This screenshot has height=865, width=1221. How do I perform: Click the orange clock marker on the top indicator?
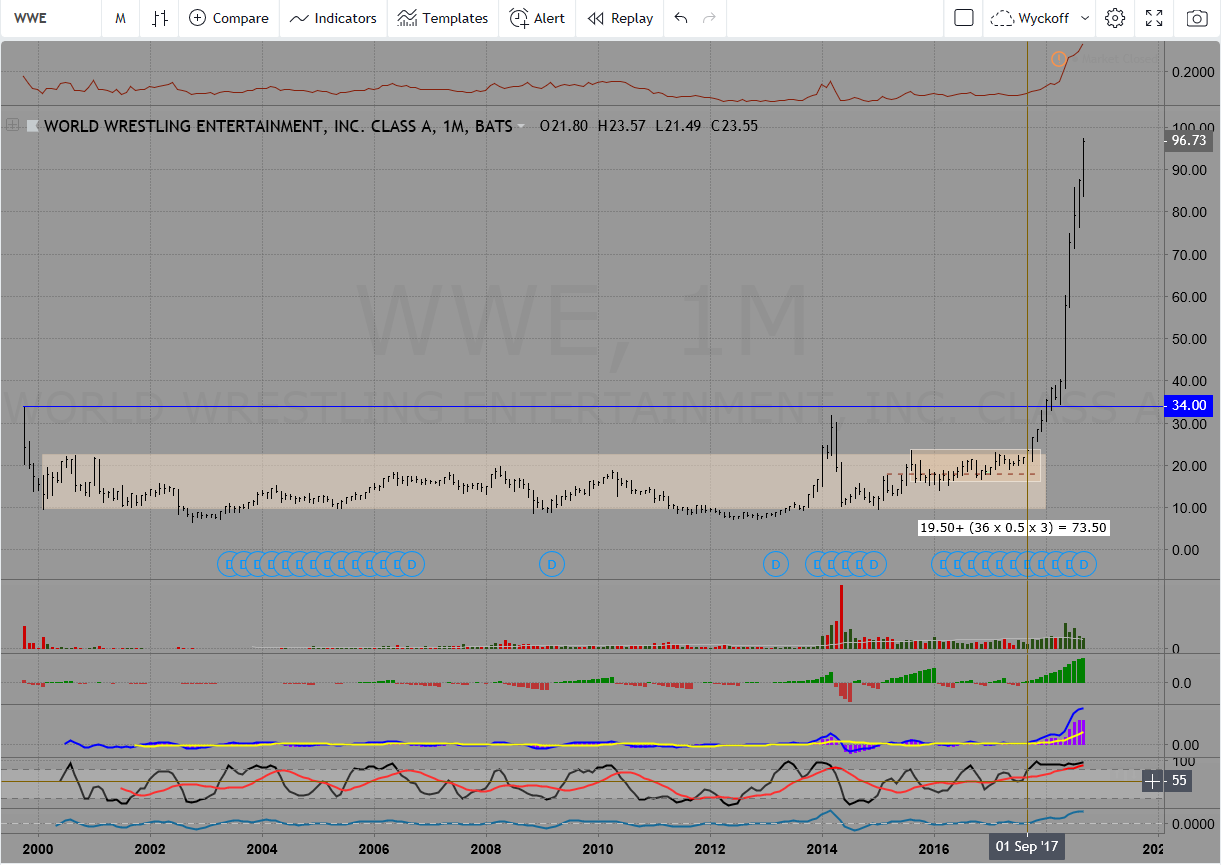click(x=1058, y=59)
